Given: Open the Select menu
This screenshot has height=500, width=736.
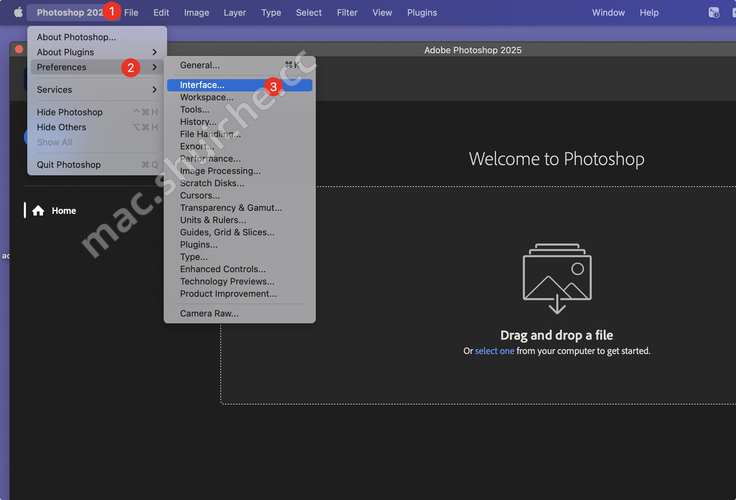Looking at the screenshot, I should point(308,13).
